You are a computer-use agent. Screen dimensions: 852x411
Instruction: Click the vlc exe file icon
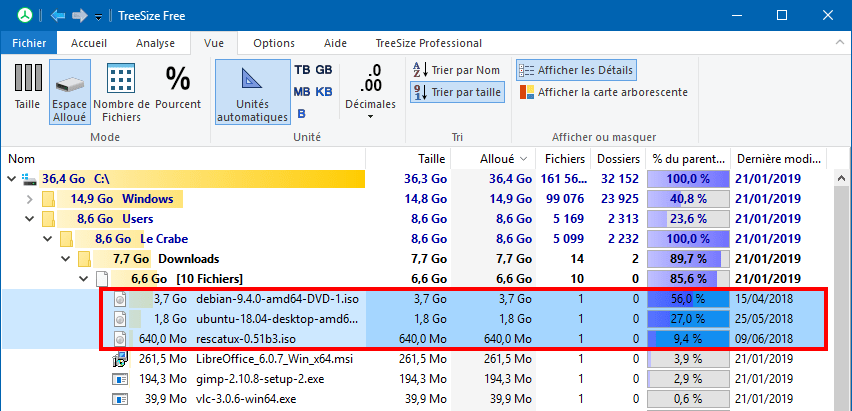pyautogui.click(x=120, y=399)
